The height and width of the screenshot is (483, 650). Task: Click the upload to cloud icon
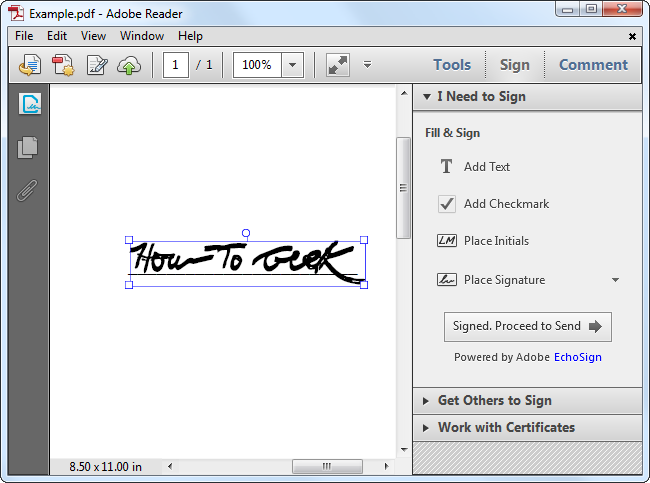coord(129,65)
